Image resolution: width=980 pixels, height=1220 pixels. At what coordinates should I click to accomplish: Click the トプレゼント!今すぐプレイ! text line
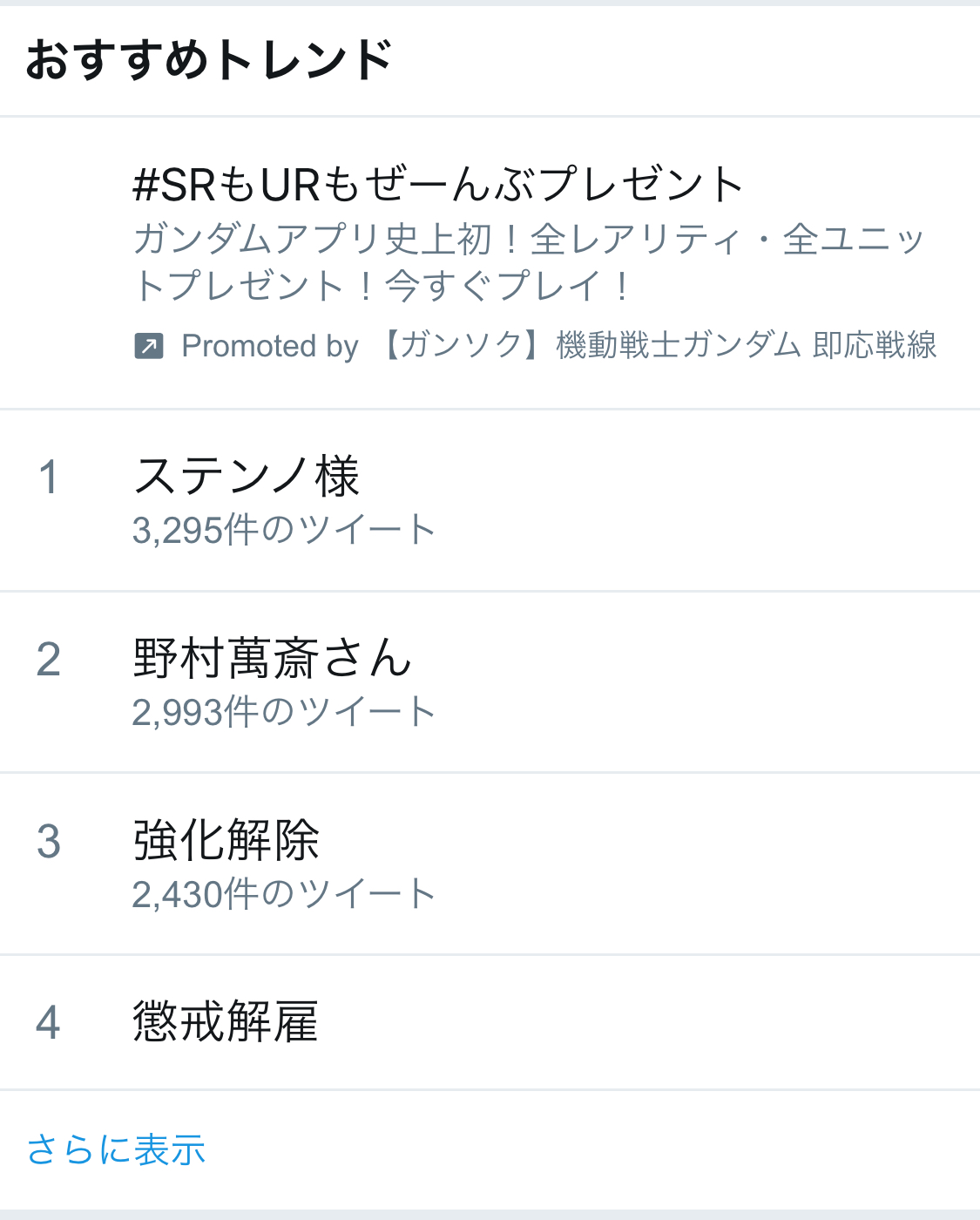coord(383,286)
